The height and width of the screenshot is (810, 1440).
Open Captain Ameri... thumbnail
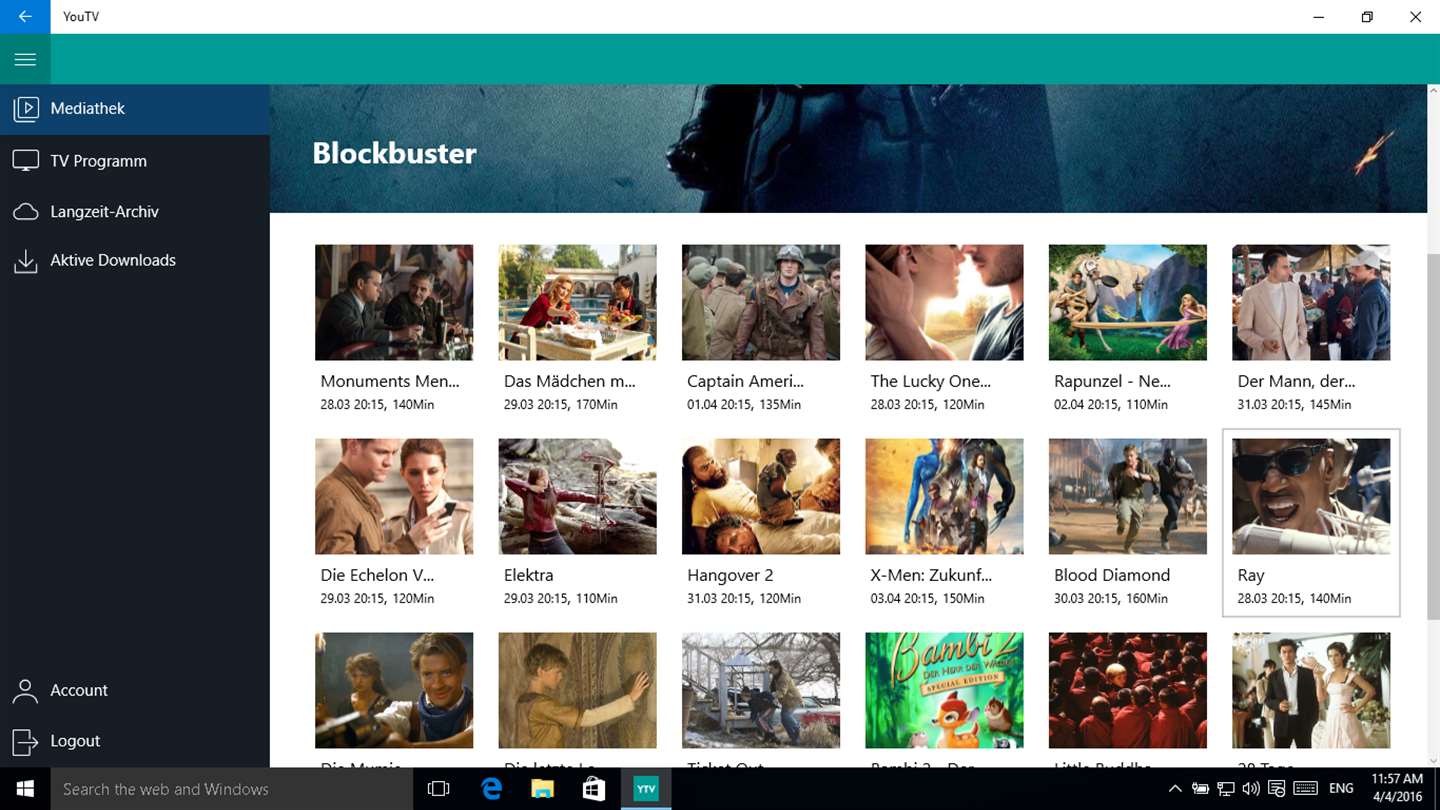point(761,302)
